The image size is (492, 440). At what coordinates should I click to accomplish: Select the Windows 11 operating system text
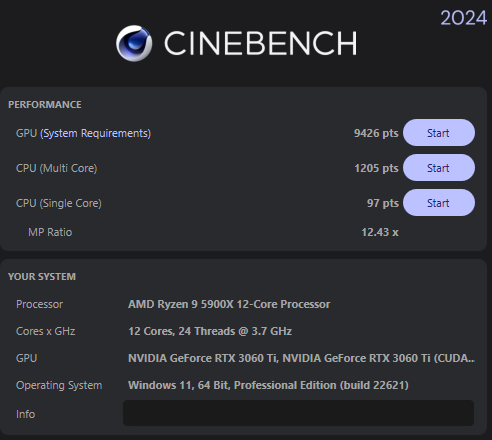click(x=268, y=385)
